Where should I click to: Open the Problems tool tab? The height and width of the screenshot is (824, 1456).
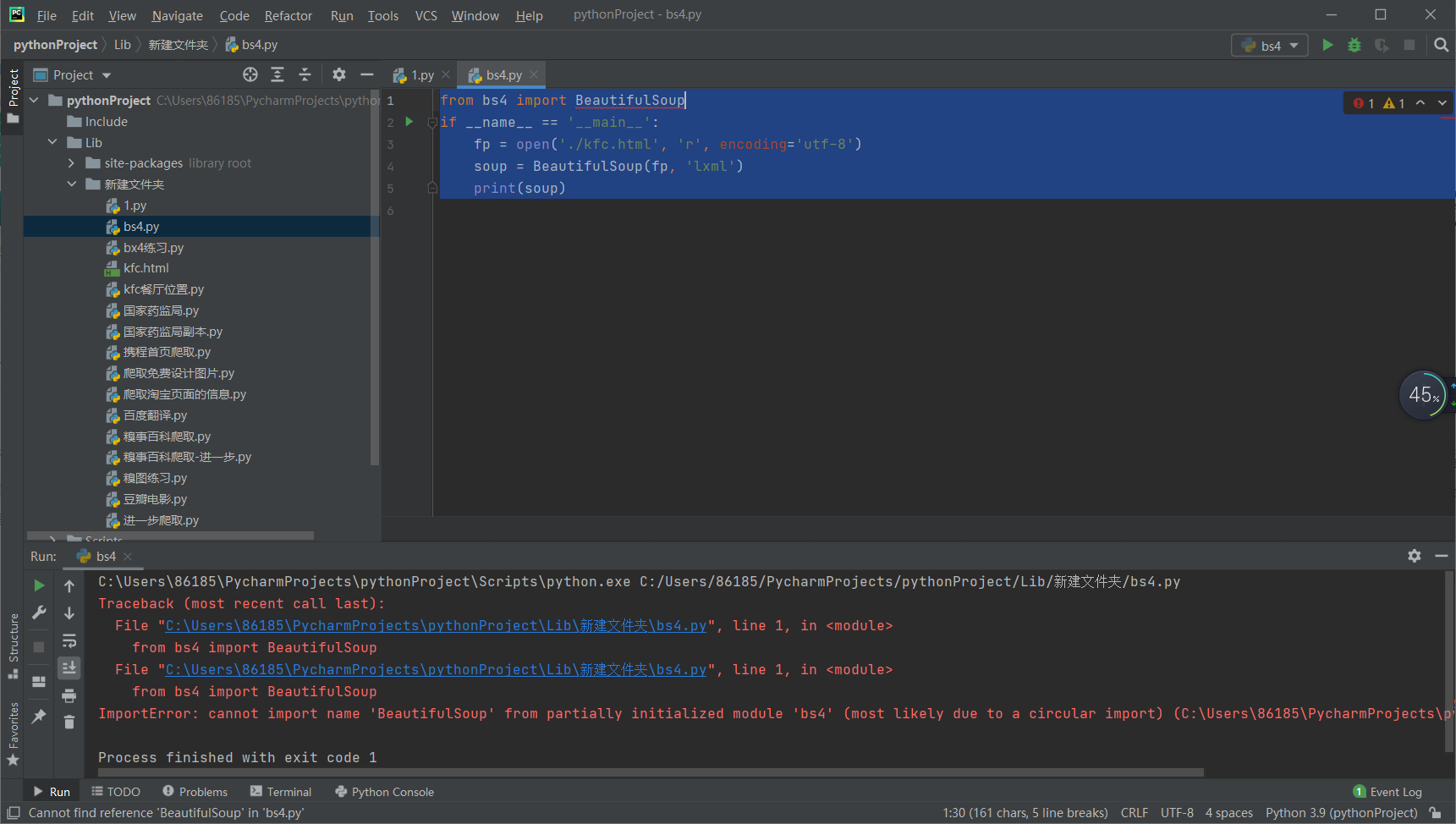[x=195, y=792]
